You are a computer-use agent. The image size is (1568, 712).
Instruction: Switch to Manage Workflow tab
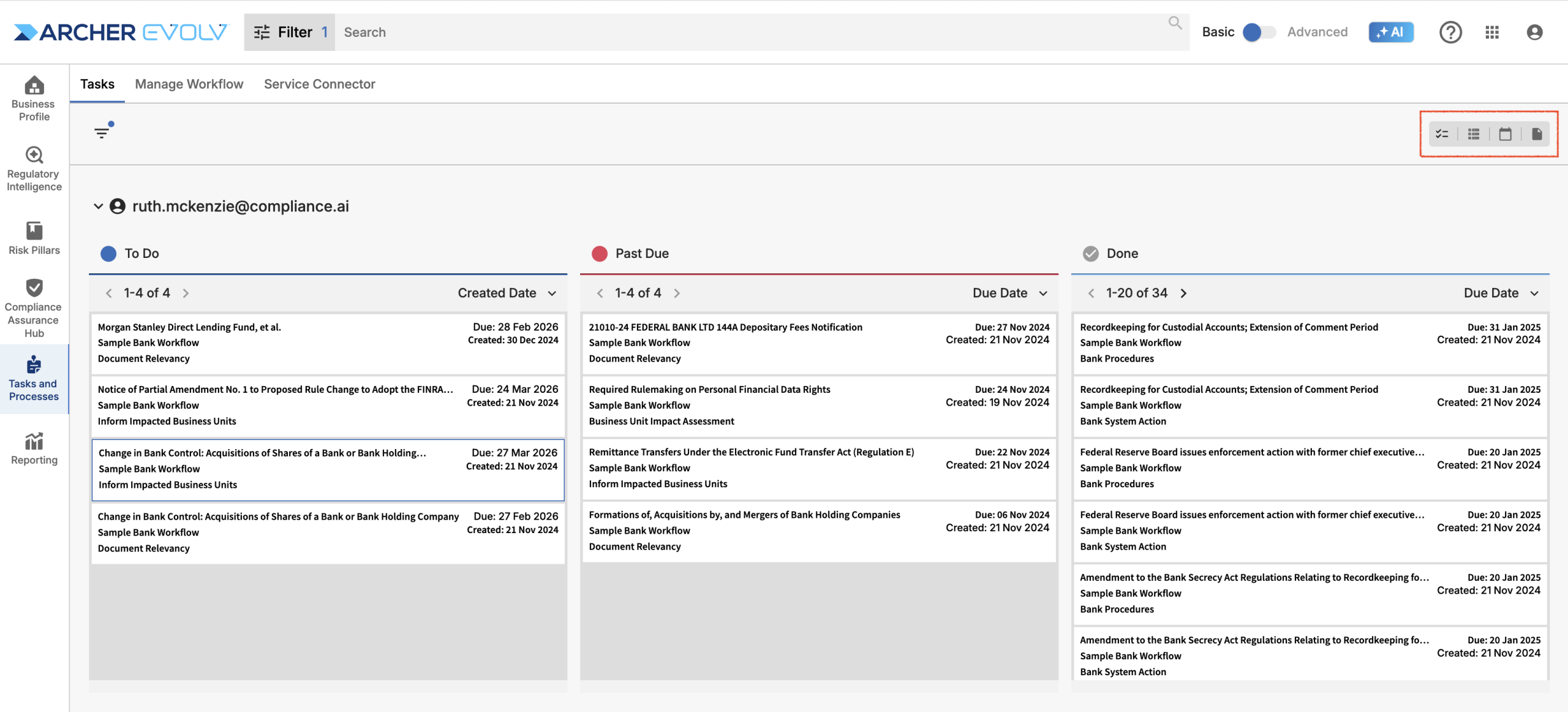[189, 84]
